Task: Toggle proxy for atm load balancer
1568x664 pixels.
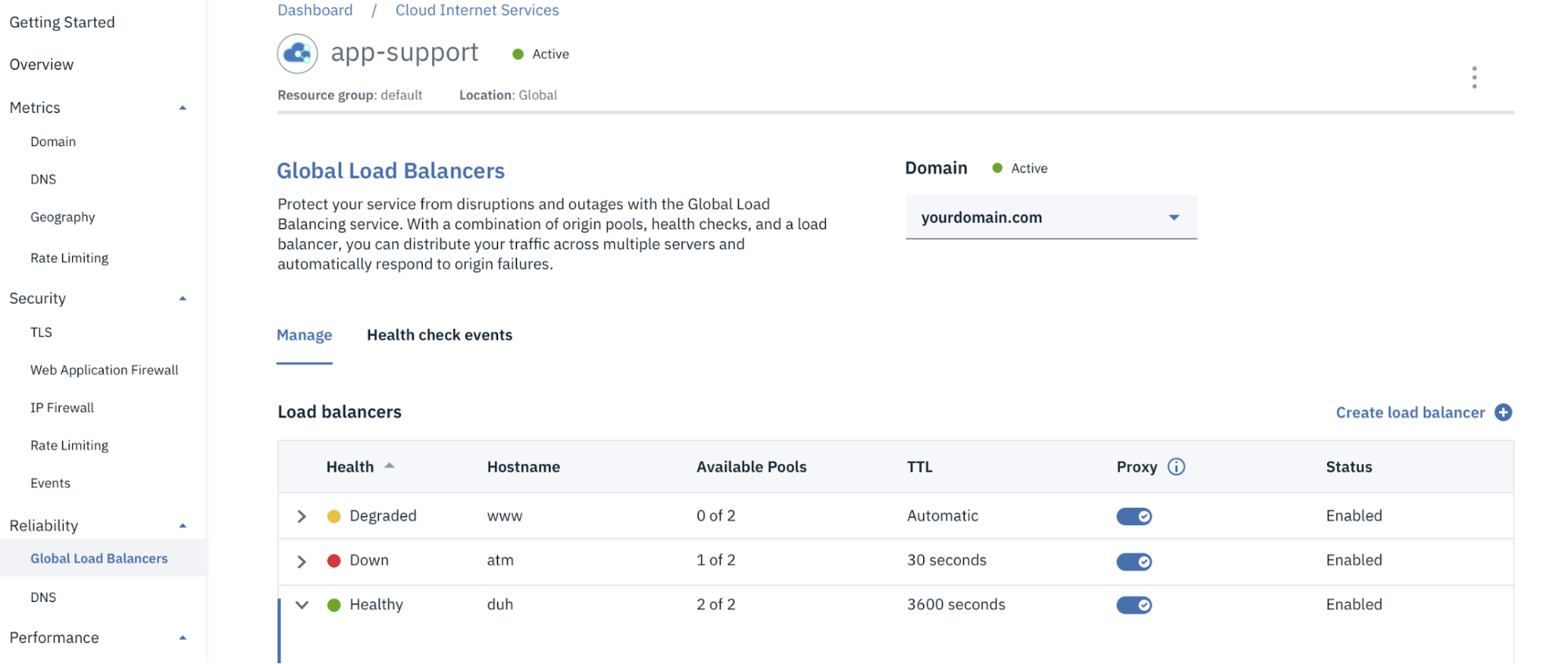Action: click(1134, 562)
